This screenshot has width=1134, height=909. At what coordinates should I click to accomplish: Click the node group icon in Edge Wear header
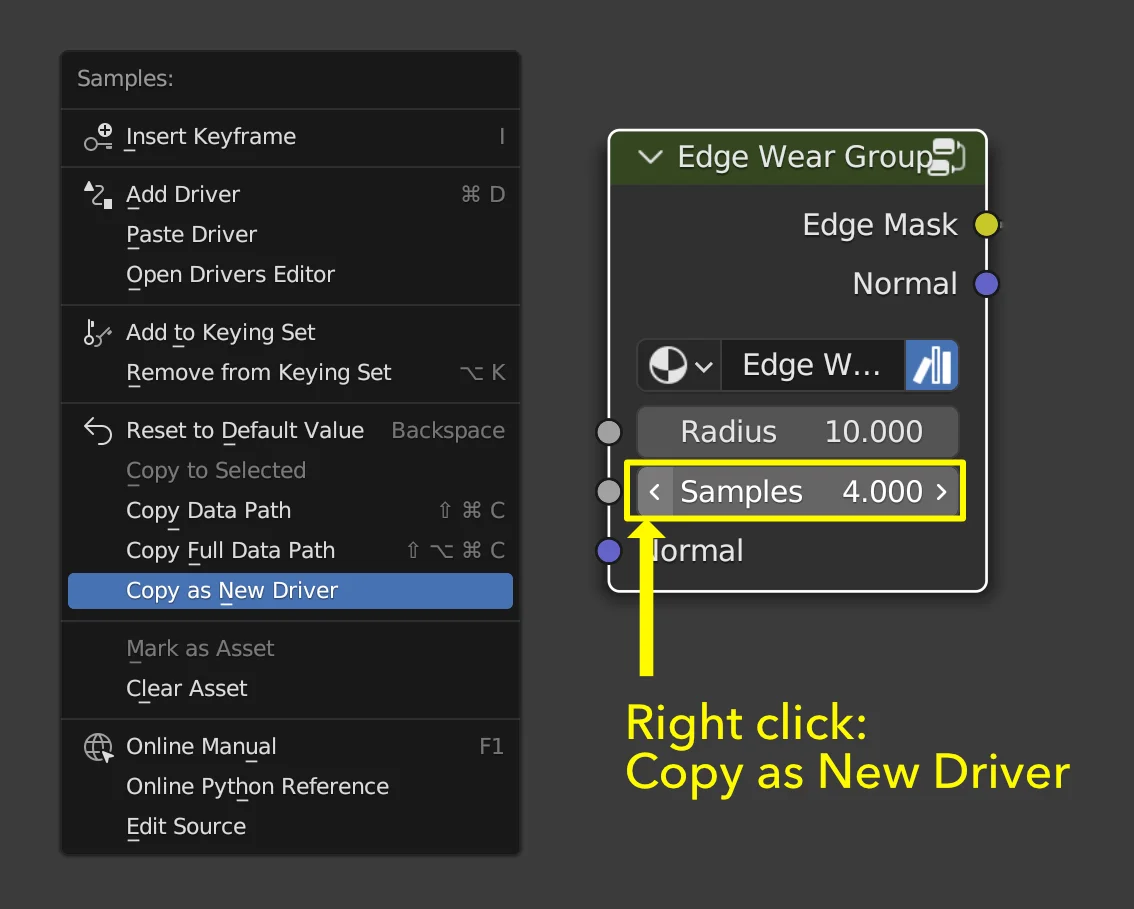click(x=947, y=157)
